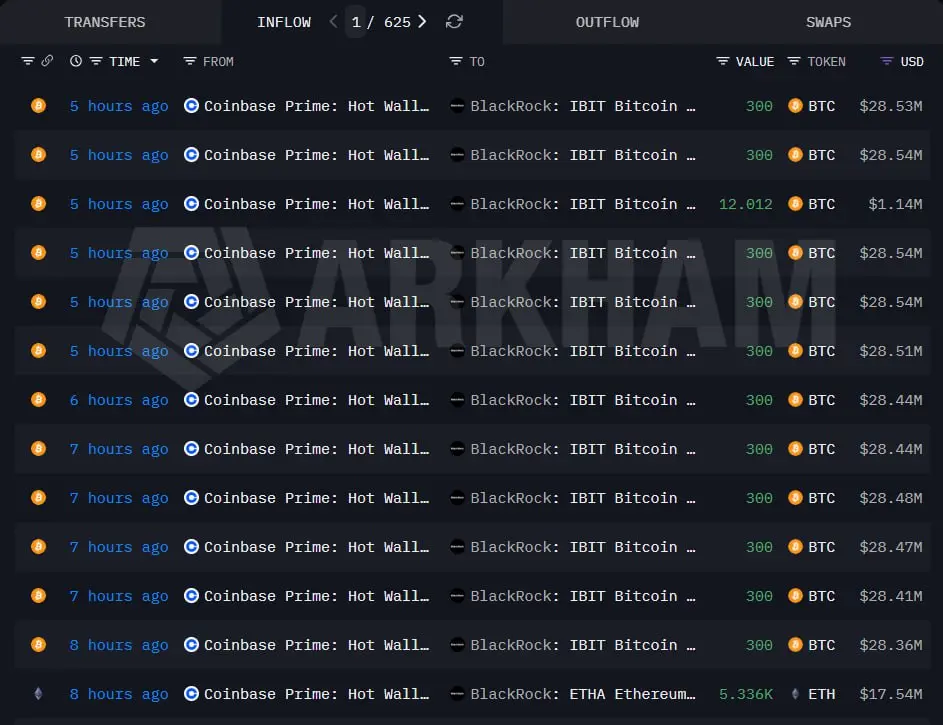
Task: Switch to the OUTFLOW tab
Action: click(x=607, y=22)
